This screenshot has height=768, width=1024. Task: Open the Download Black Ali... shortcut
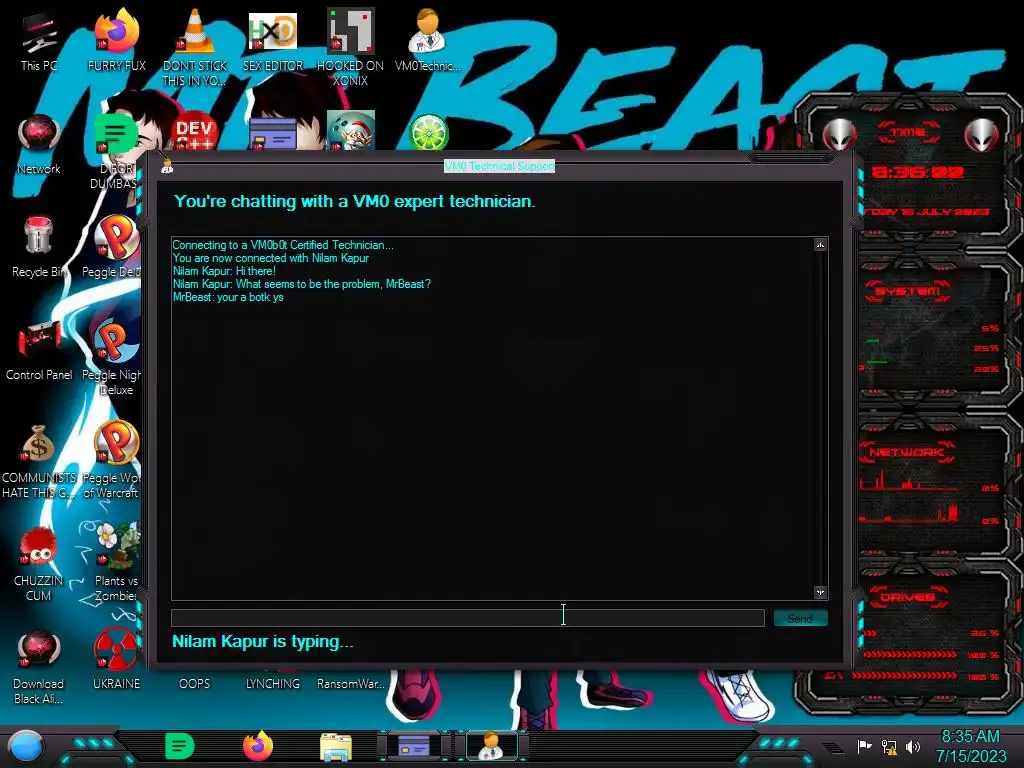(x=39, y=667)
